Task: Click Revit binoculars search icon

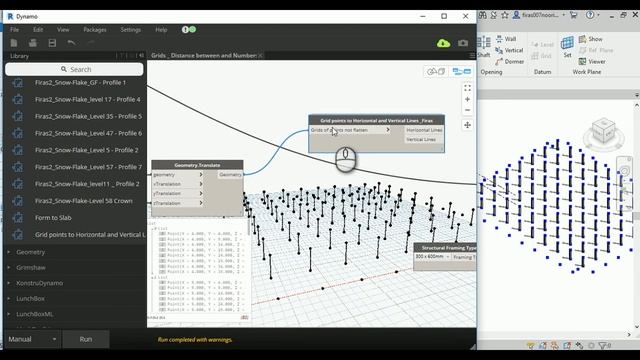Action: (482, 15)
